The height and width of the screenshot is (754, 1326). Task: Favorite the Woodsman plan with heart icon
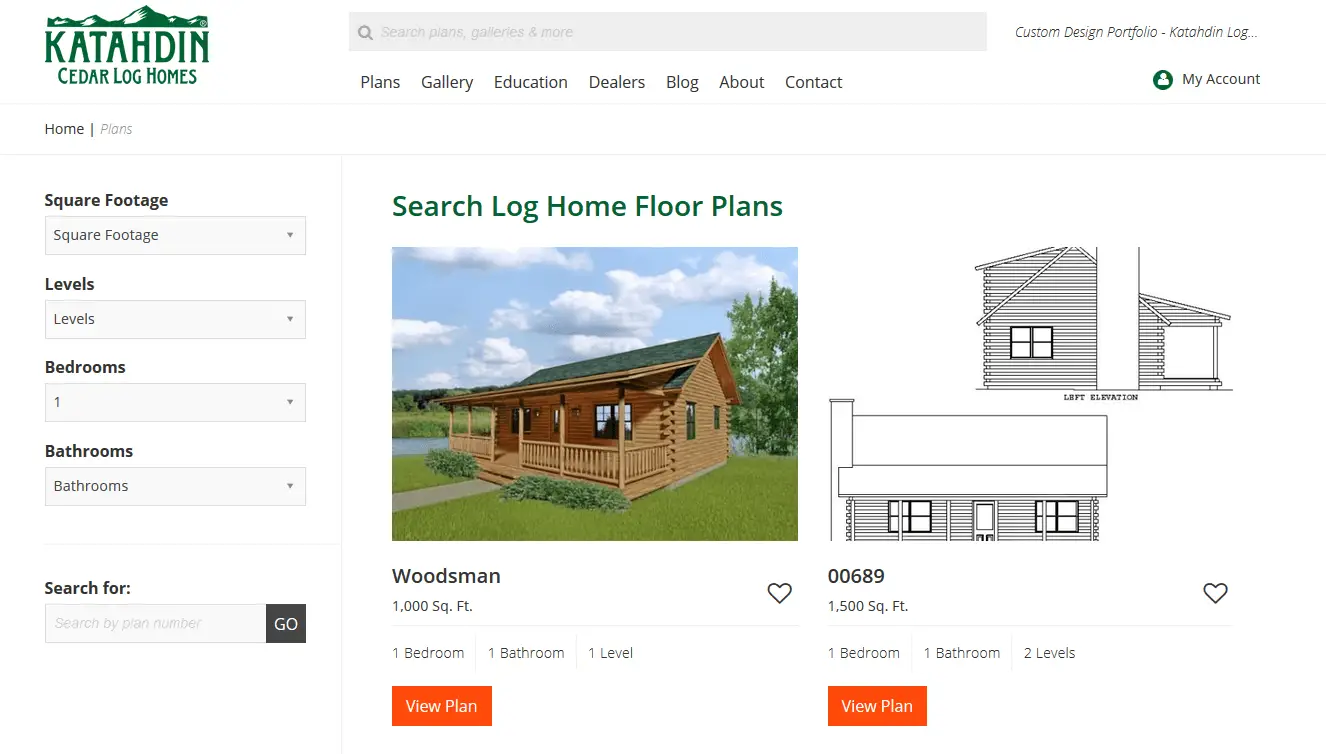[779, 593]
